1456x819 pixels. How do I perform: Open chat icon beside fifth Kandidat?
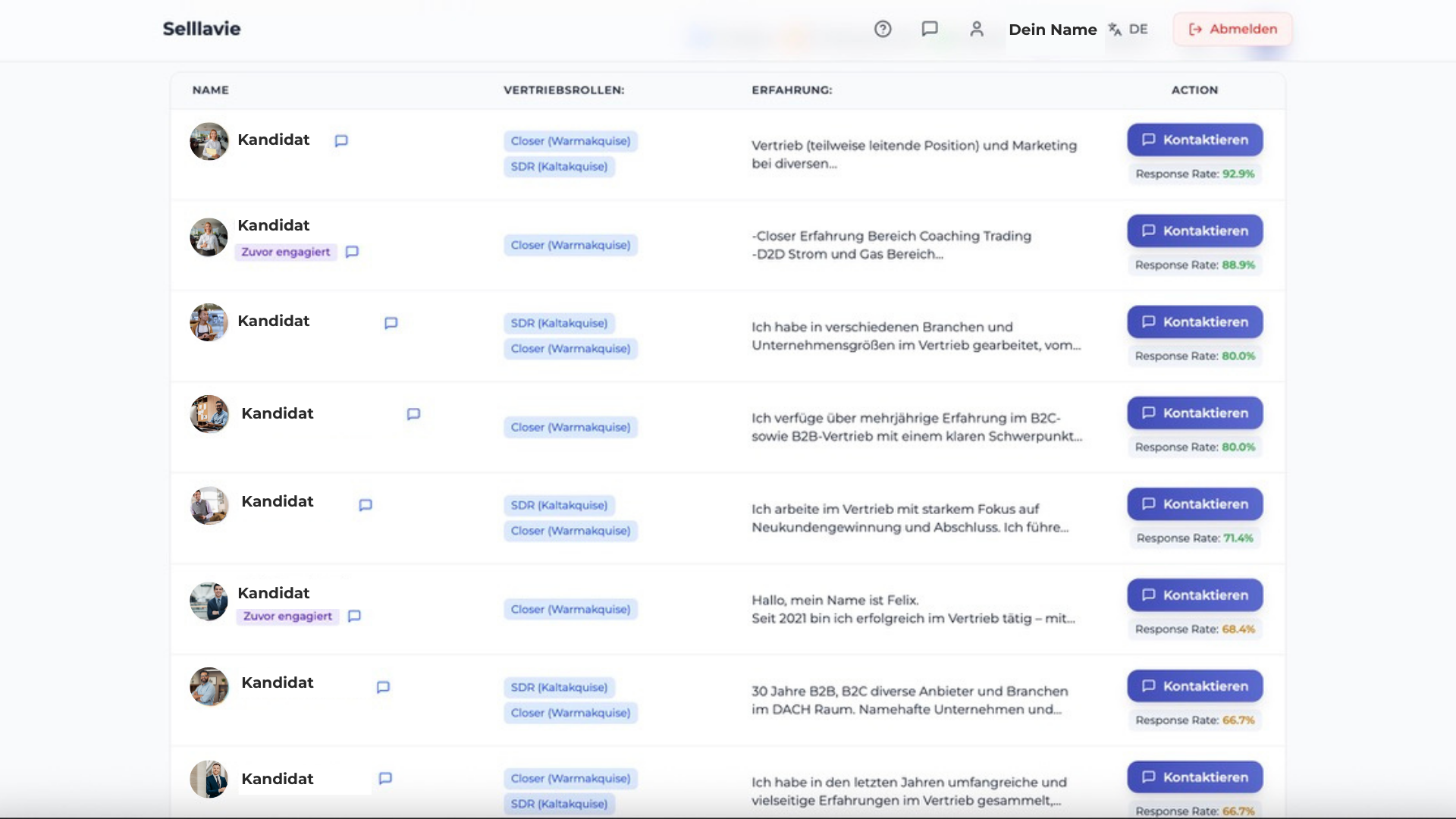[366, 505]
